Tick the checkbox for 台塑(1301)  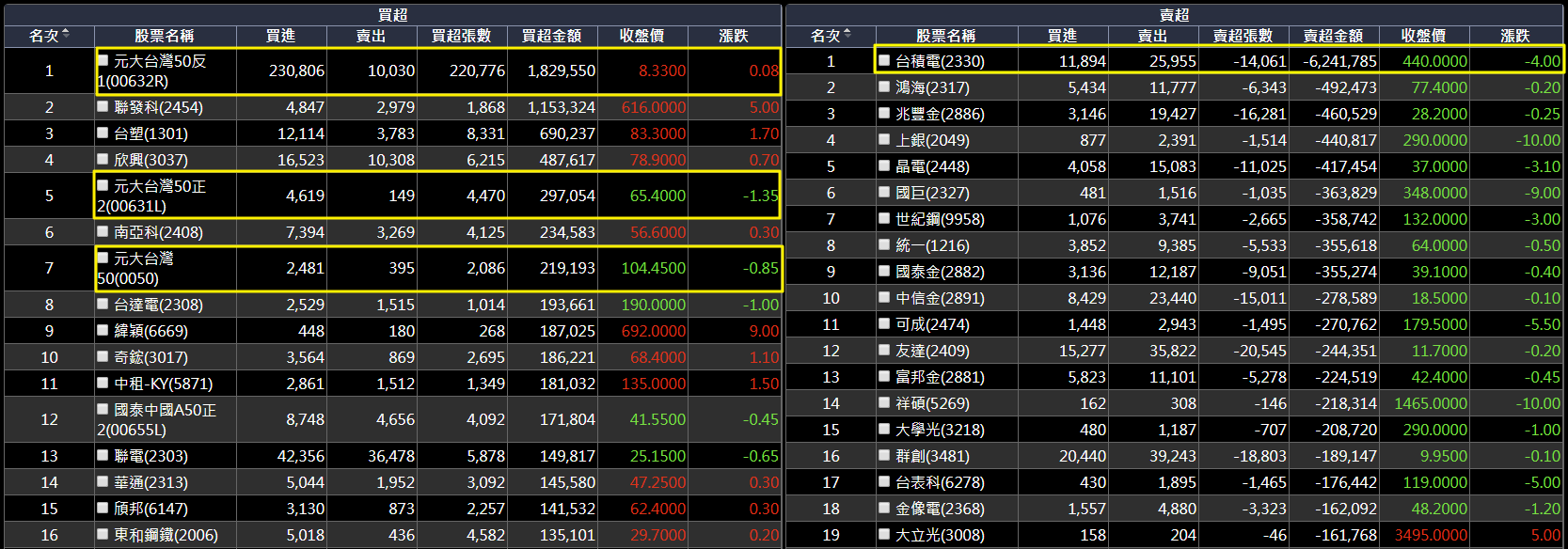click(x=103, y=133)
